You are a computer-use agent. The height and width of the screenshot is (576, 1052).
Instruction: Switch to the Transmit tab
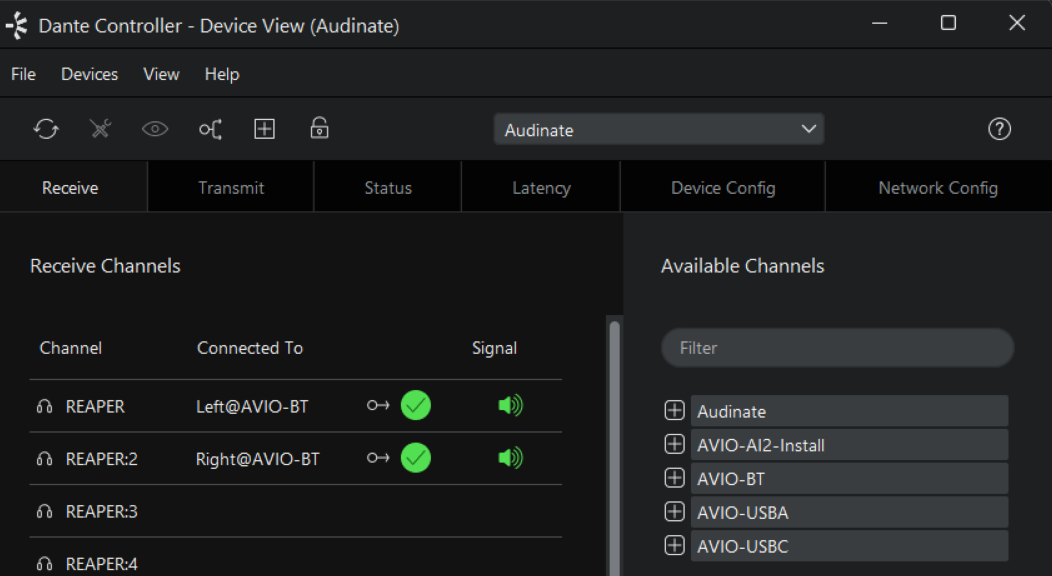pyautogui.click(x=231, y=188)
